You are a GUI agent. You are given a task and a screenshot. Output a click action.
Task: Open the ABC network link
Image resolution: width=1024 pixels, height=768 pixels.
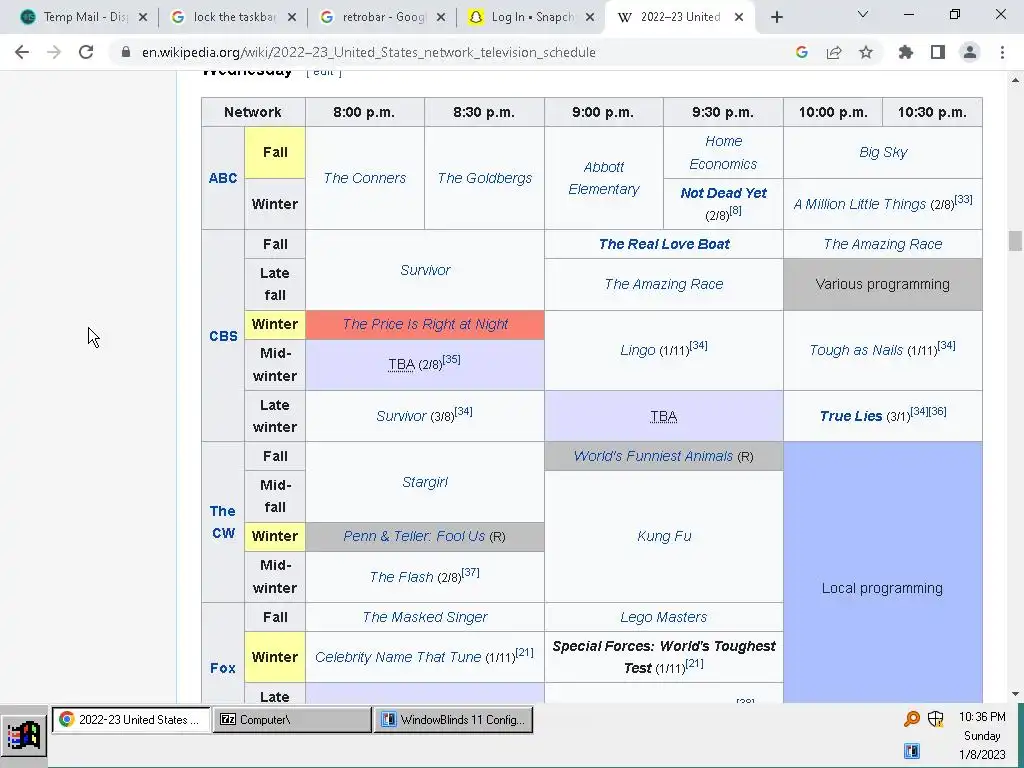point(223,178)
